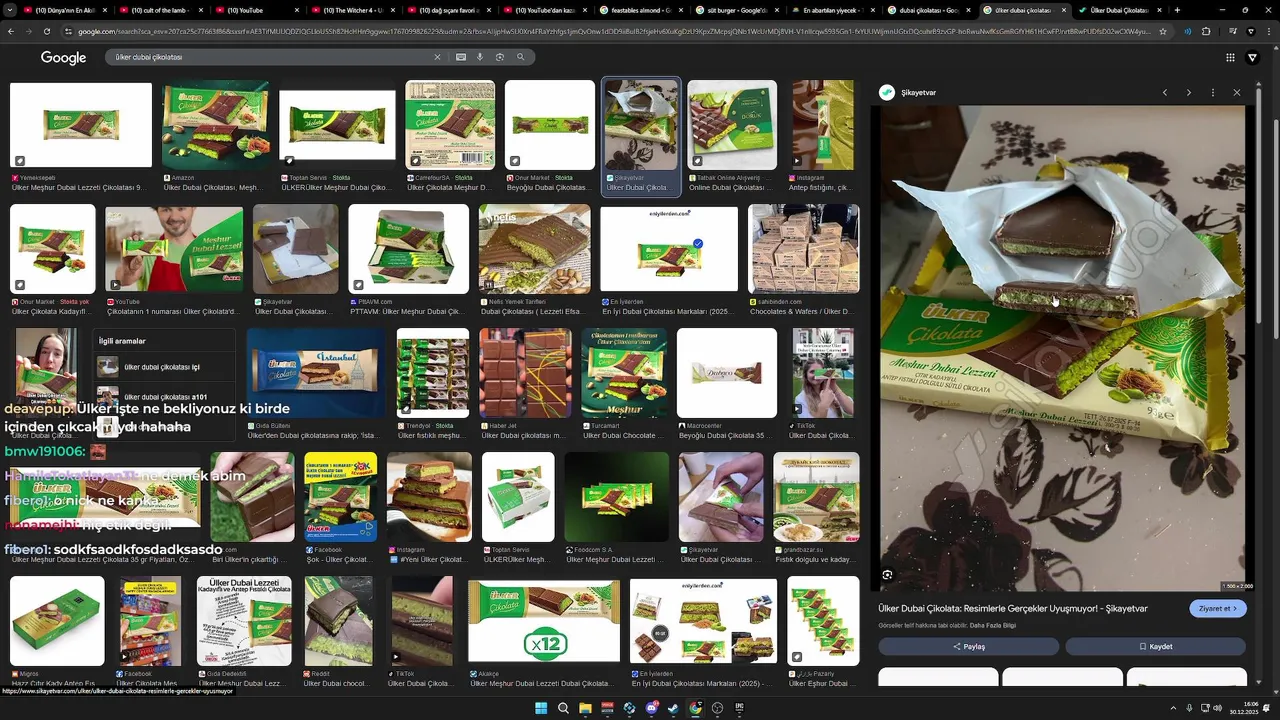
Task: Click the Paylaş share button
Action: tap(968, 647)
